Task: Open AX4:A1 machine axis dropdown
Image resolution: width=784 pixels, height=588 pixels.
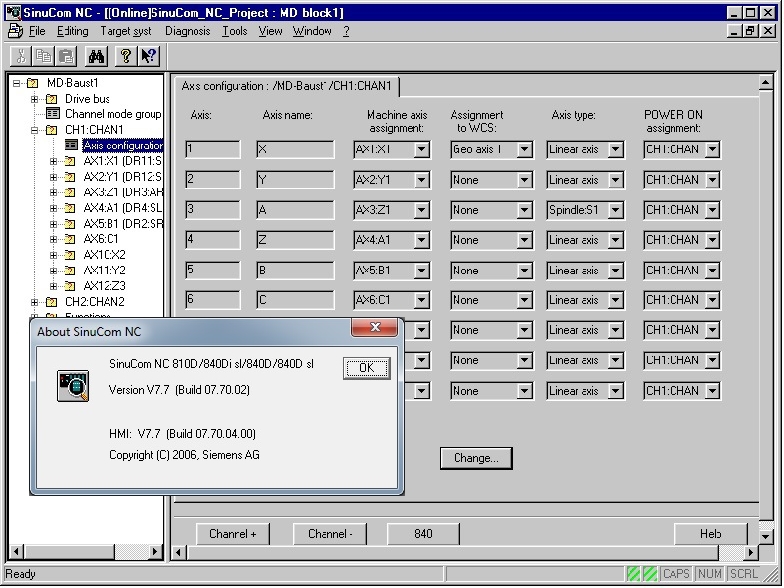Action: [421, 240]
